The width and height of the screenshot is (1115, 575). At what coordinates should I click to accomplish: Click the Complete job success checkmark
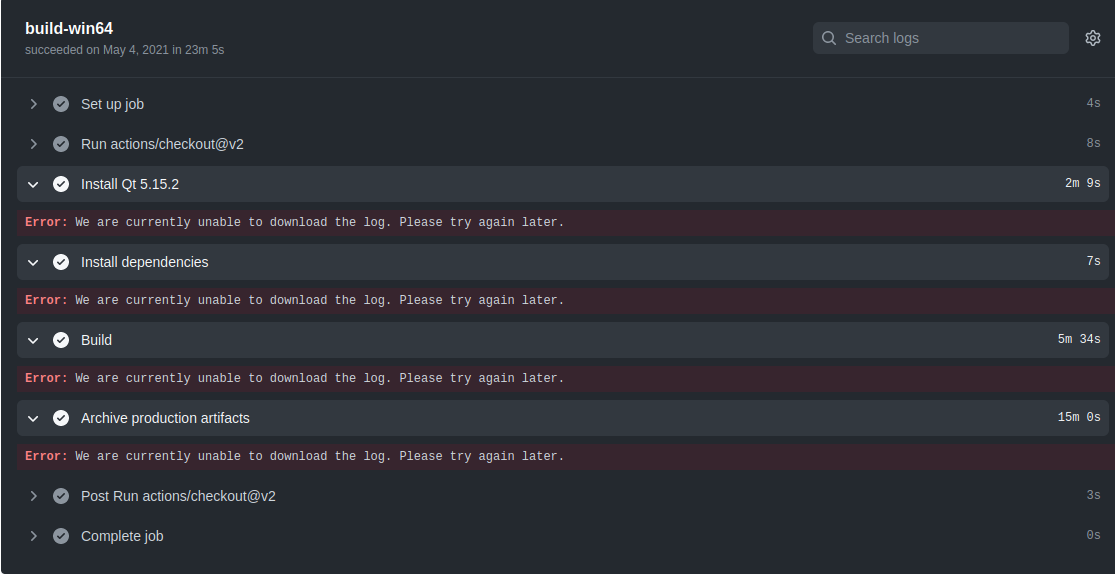click(x=61, y=536)
